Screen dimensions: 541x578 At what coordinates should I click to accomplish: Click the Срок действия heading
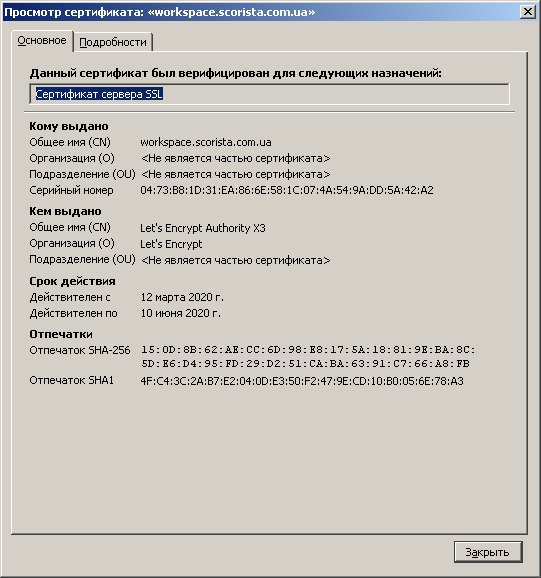[73, 281]
